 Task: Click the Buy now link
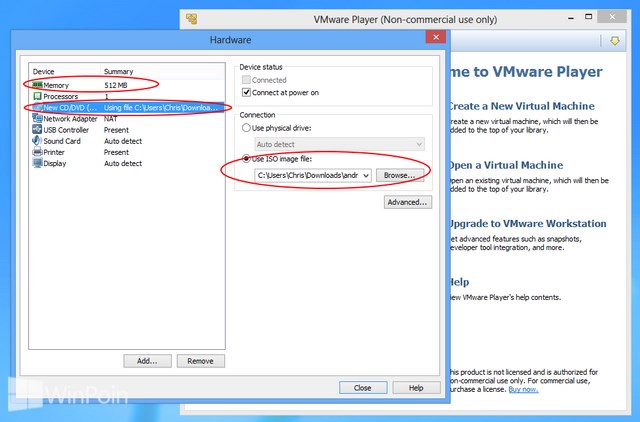(x=523, y=389)
